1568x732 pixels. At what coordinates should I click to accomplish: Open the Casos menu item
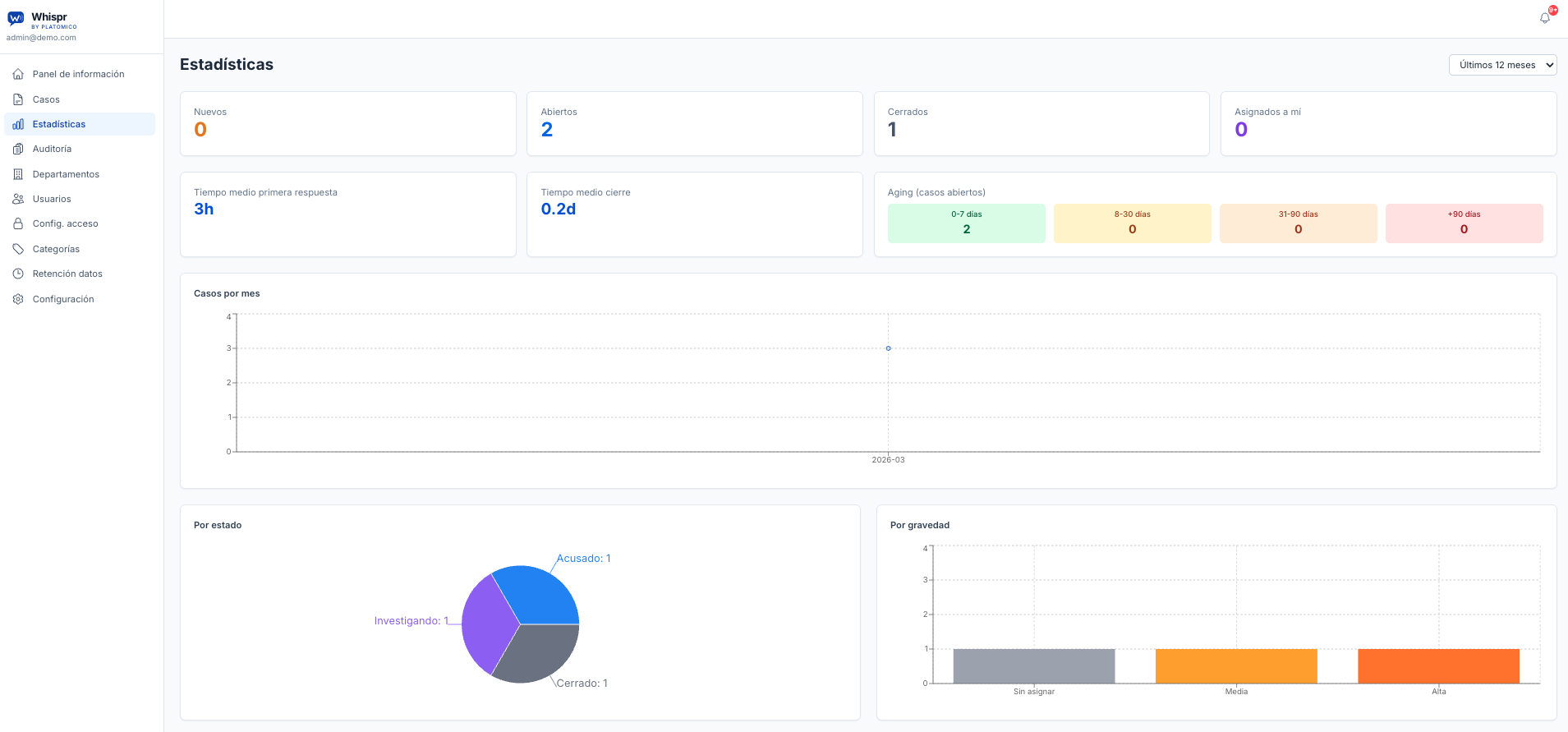click(x=46, y=99)
